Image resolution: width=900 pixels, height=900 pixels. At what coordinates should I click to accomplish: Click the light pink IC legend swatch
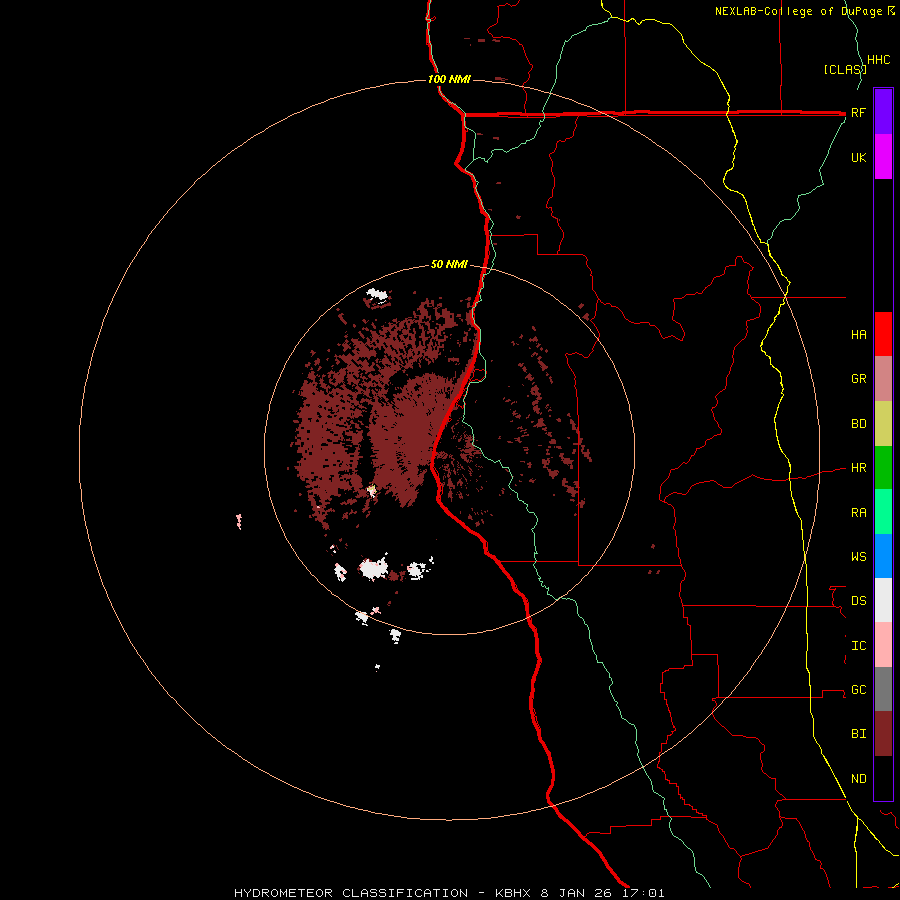click(883, 645)
